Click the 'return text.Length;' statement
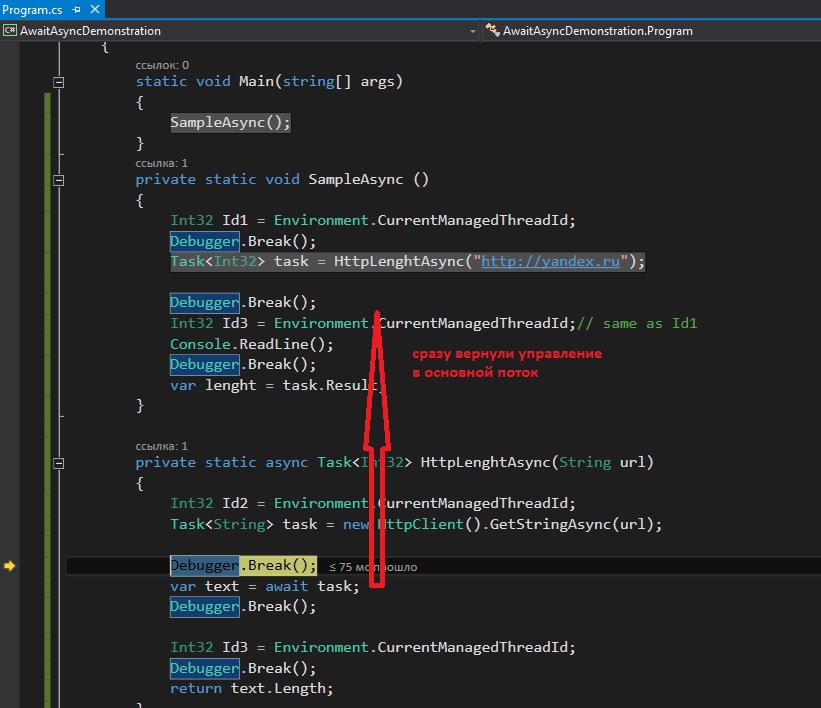Viewport: 821px width, 708px height. coord(251,688)
